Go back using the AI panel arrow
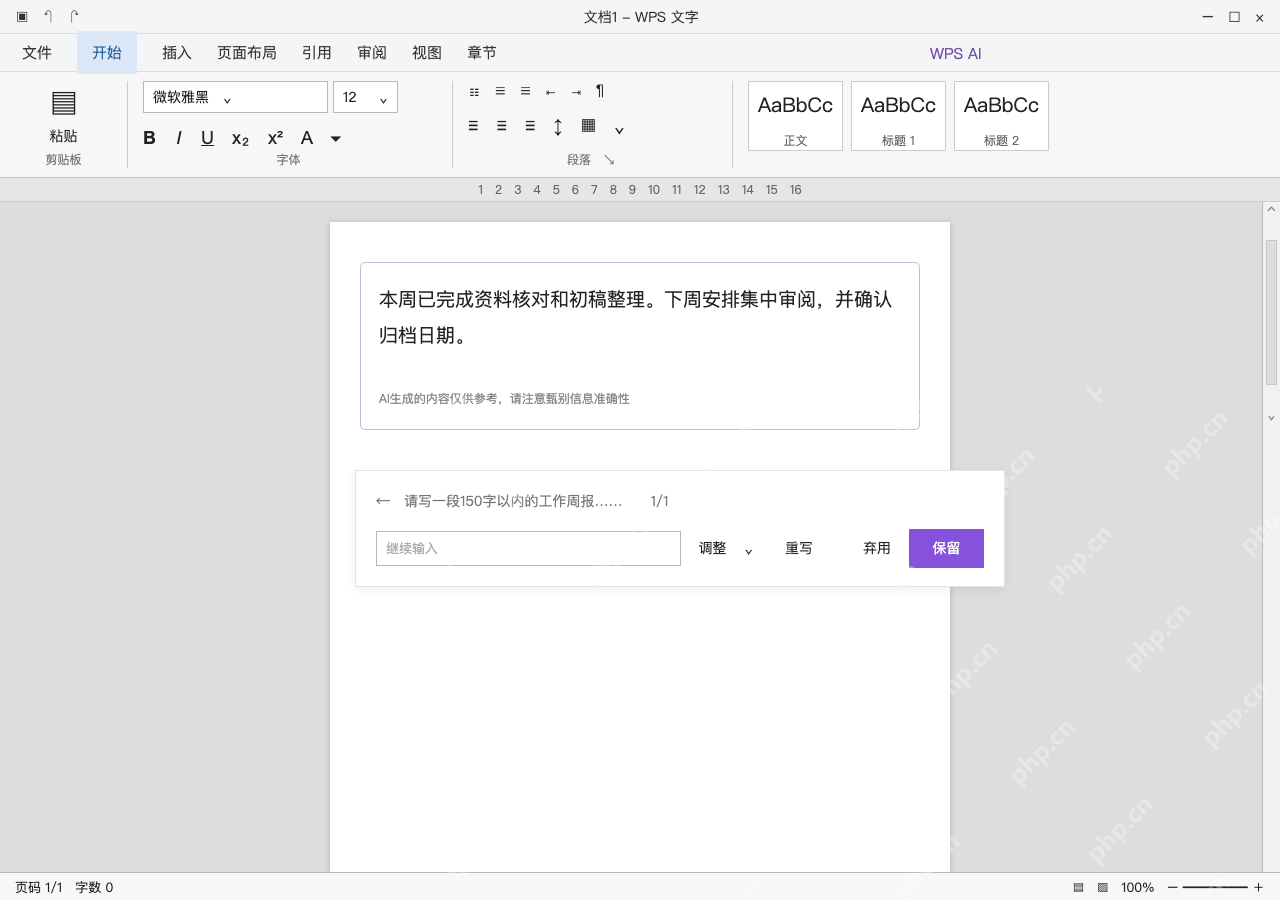The width and height of the screenshot is (1280, 900). (x=383, y=501)
